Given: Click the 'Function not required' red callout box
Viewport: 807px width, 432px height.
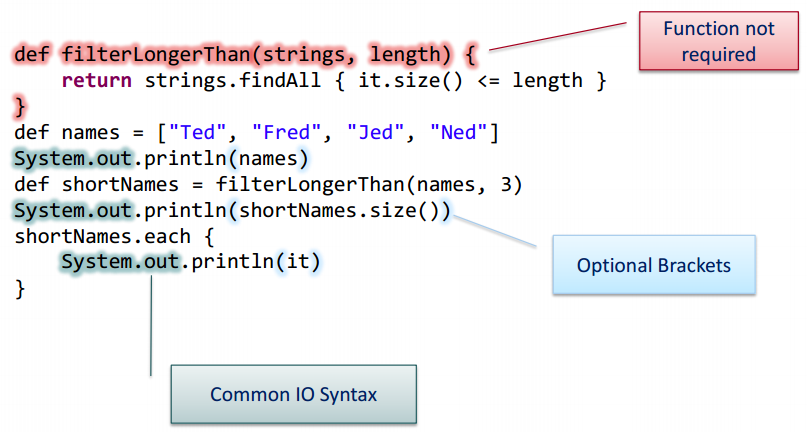Looking at the screenshot, I should click(x=718, y=41).
